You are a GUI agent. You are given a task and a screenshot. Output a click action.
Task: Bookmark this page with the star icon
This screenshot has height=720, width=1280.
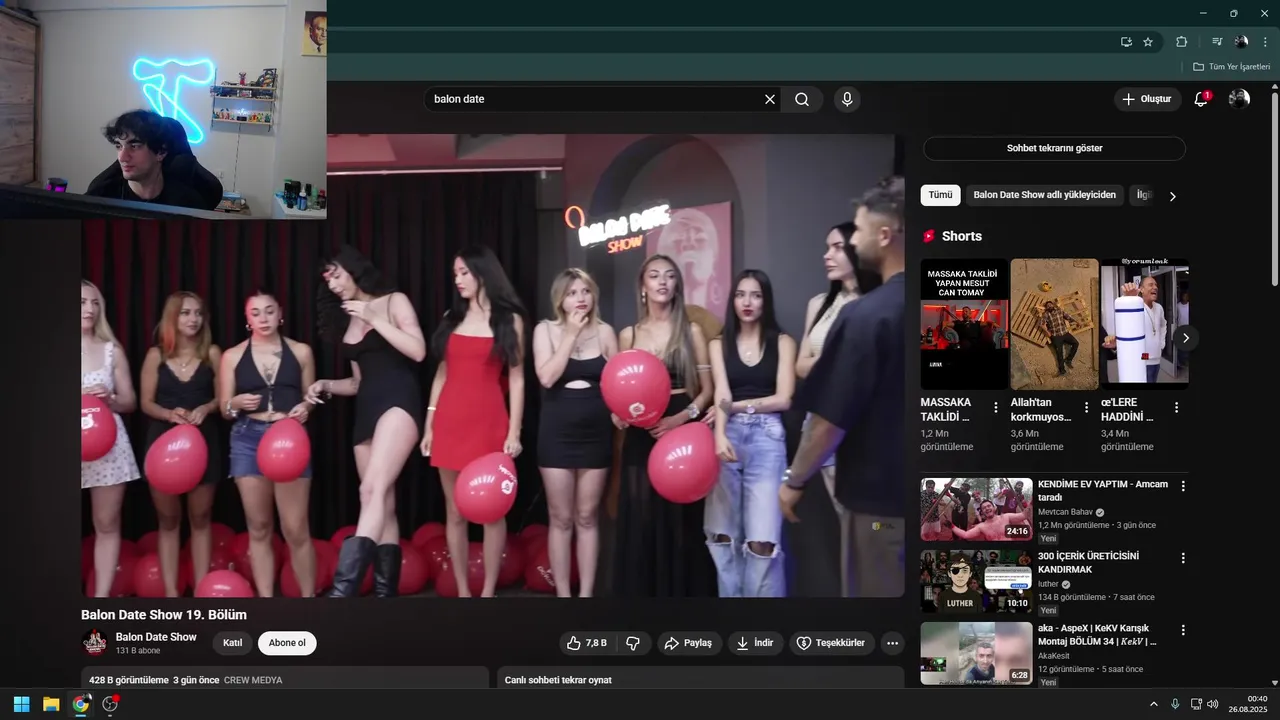pos(1148,42)
